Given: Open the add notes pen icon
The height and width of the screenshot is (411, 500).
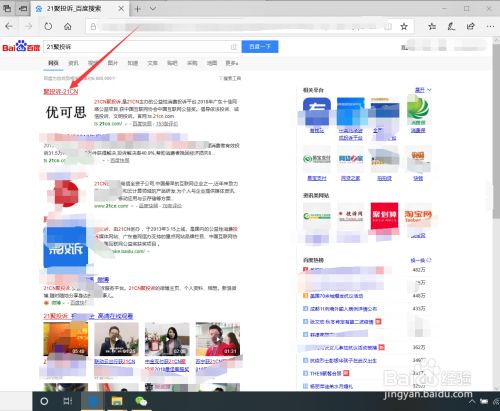Looking at the screenshot, I should point(451,26).
